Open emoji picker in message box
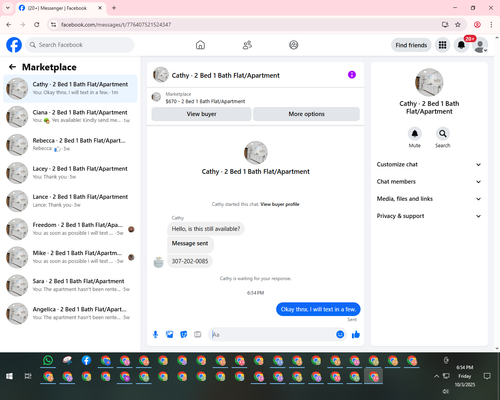Image resolution: width=500 pixels, height=400 pixels. [340, 334]
